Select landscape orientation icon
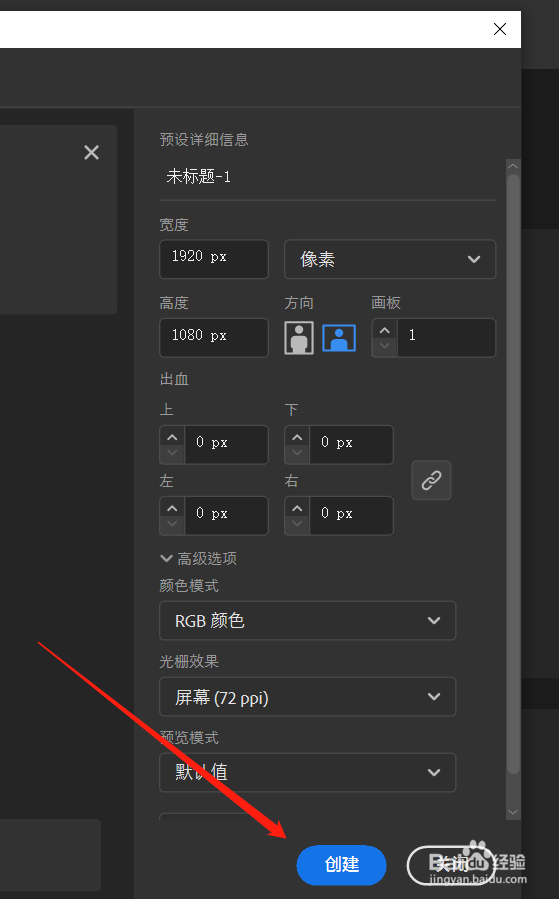 339,338
